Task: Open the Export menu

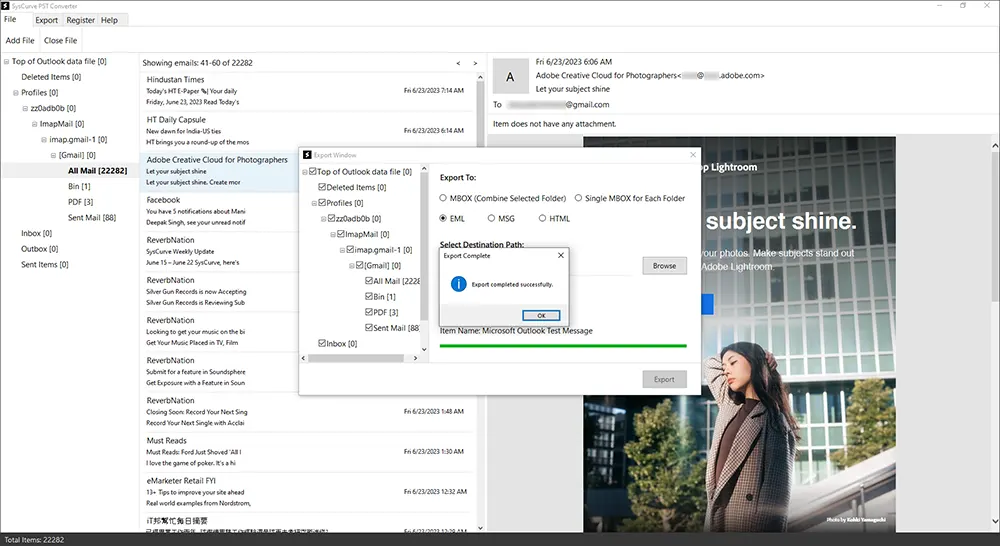Action: click(47, 20)
